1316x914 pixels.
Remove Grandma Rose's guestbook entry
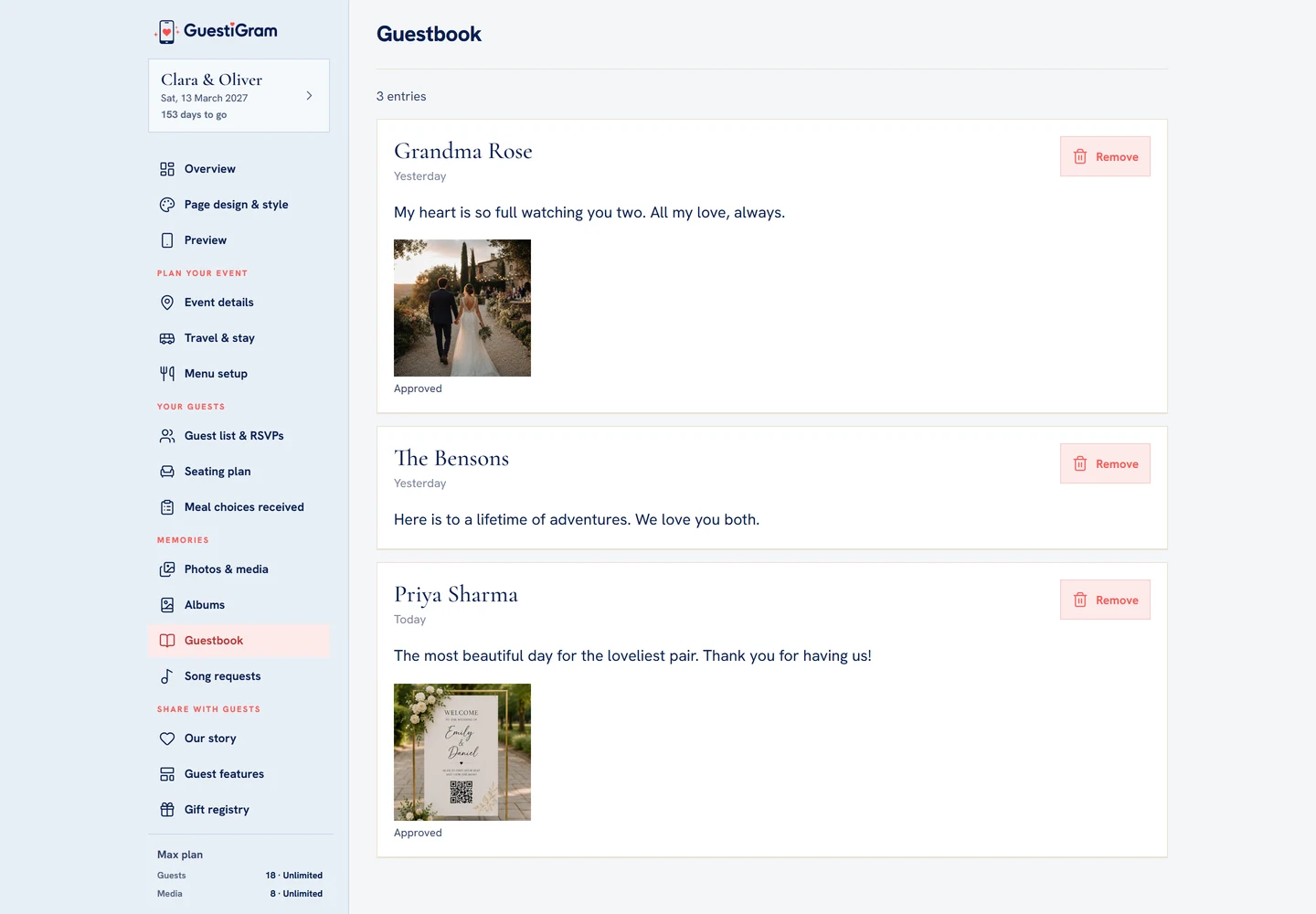1105,156
